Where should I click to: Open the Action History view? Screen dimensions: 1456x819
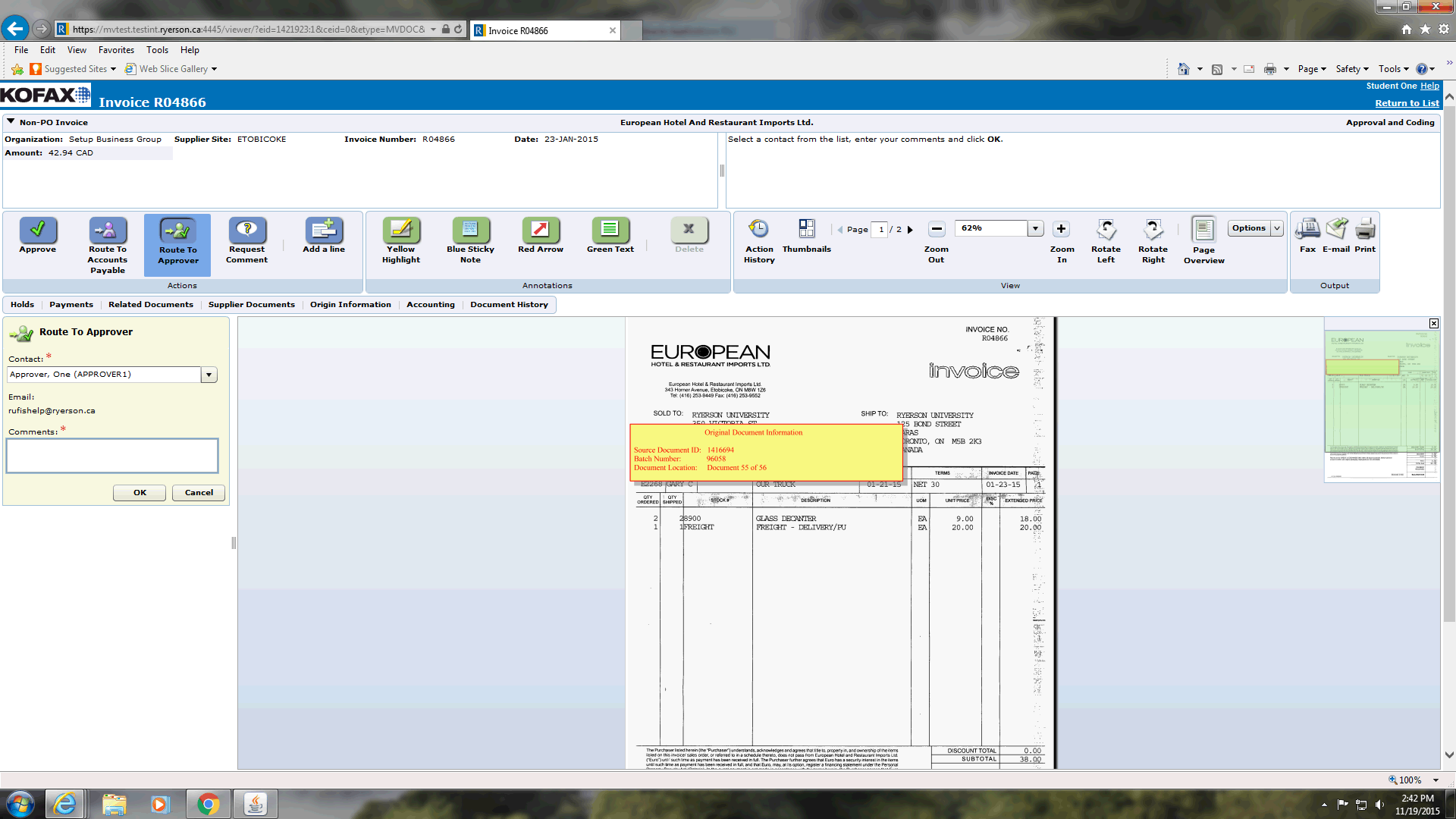point(758,230)
